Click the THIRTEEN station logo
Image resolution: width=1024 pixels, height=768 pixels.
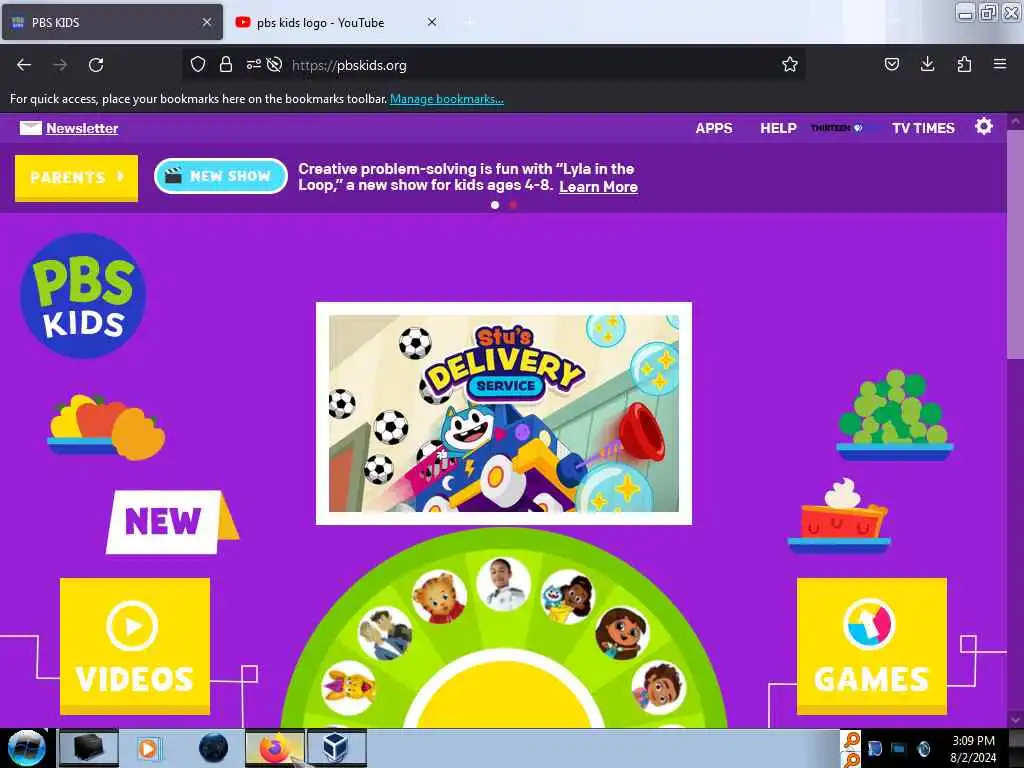pyautogui.click(x=837, y=128)
